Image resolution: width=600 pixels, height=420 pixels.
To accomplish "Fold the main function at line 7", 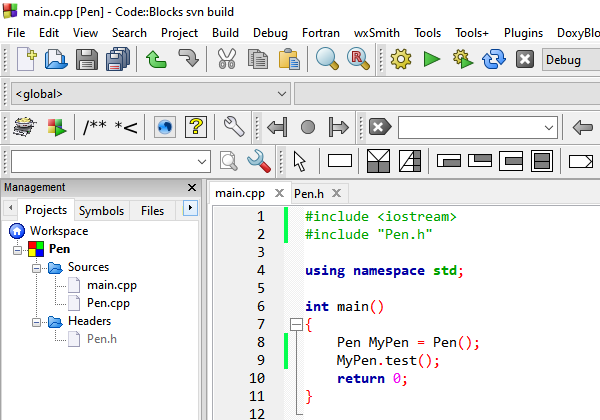I will coord(296,325).
